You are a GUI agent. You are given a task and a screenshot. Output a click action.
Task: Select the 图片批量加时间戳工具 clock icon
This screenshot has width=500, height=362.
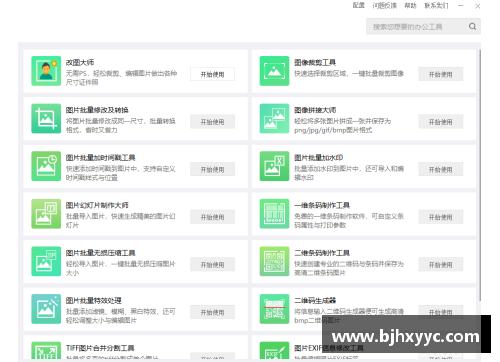[46, 166]
